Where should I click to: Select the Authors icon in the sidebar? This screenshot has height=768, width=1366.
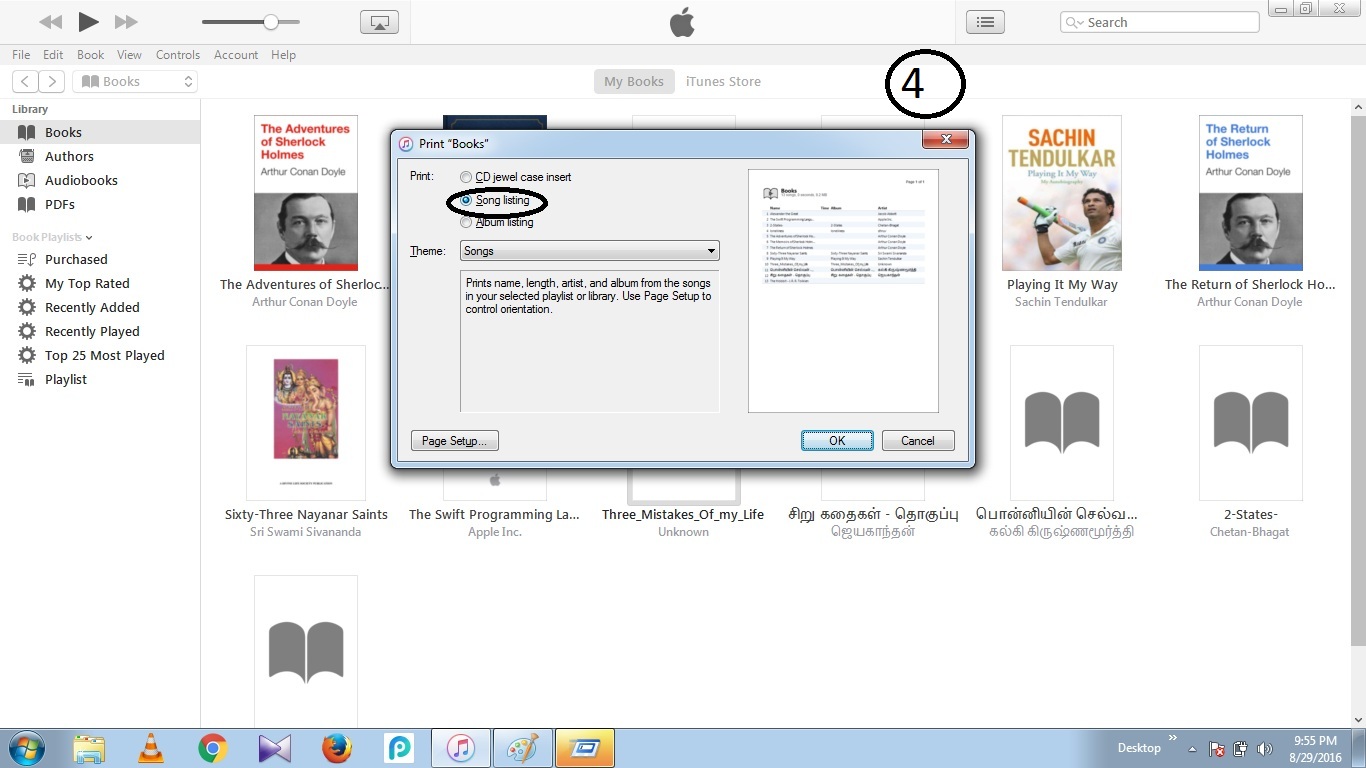27,156
